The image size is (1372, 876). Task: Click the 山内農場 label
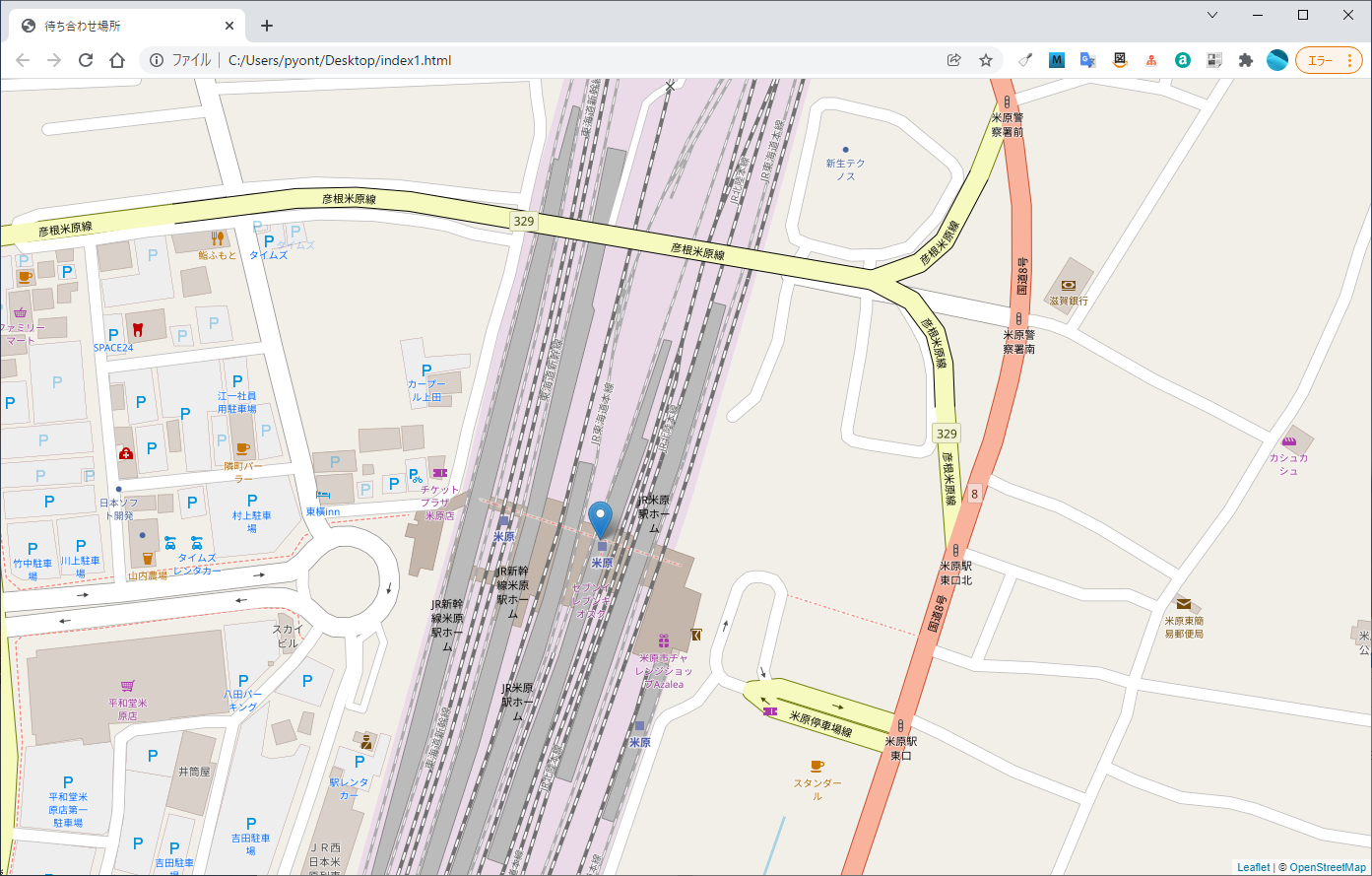coord(148,575)
